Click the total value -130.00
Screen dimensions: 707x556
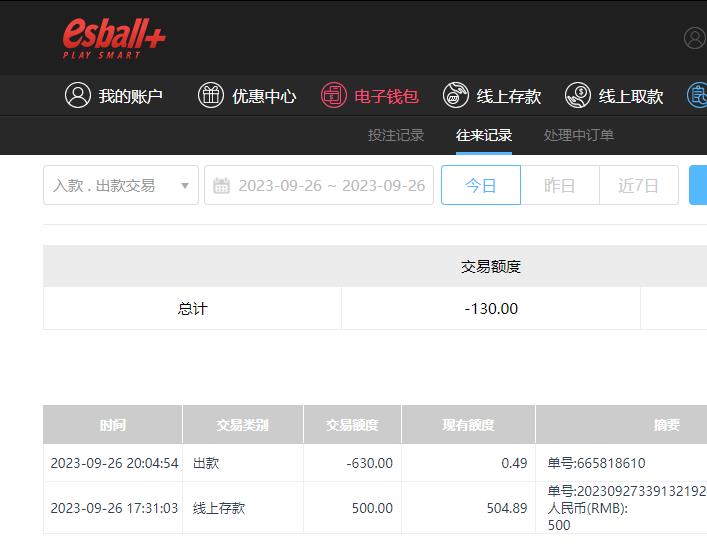[x=491, y=308]
